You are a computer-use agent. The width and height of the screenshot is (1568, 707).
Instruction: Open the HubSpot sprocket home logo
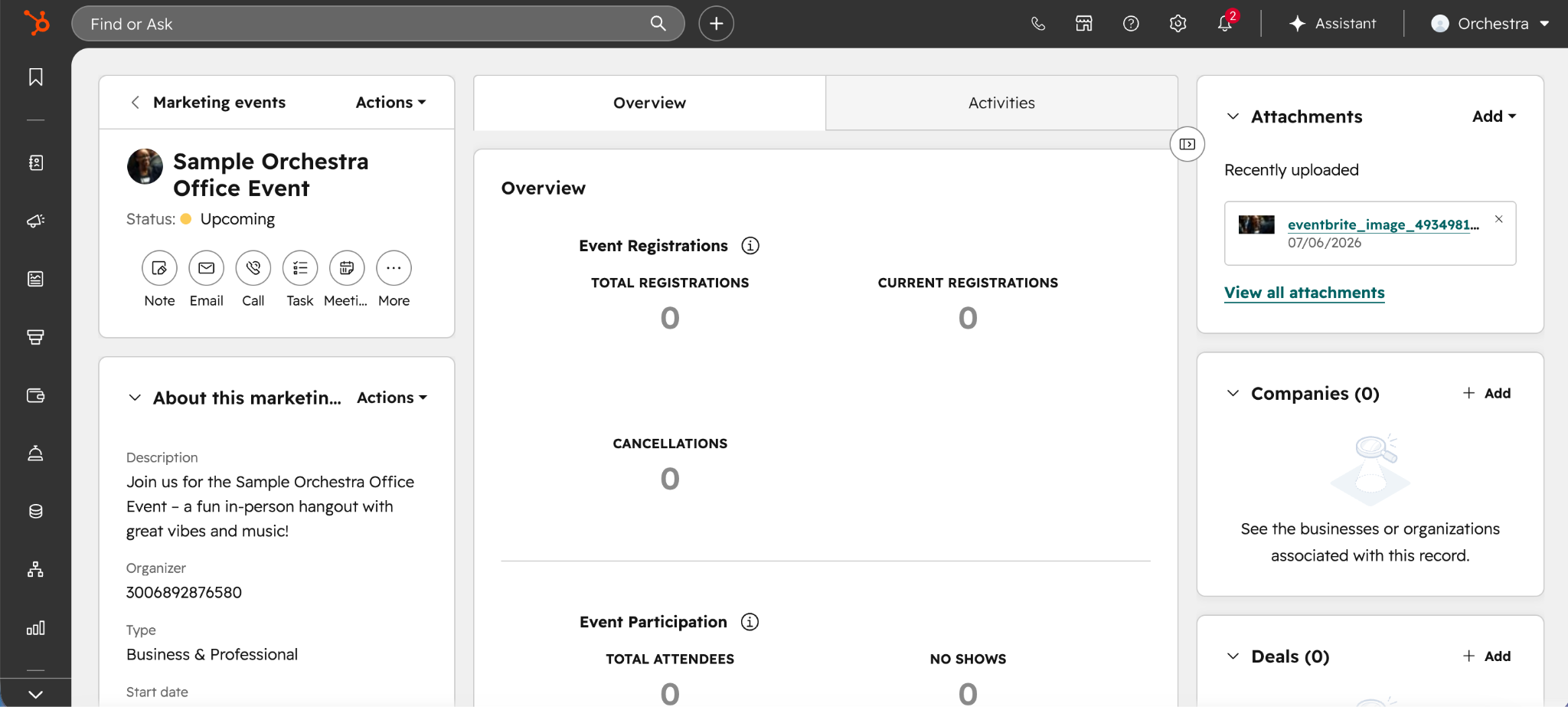point(36,23)
